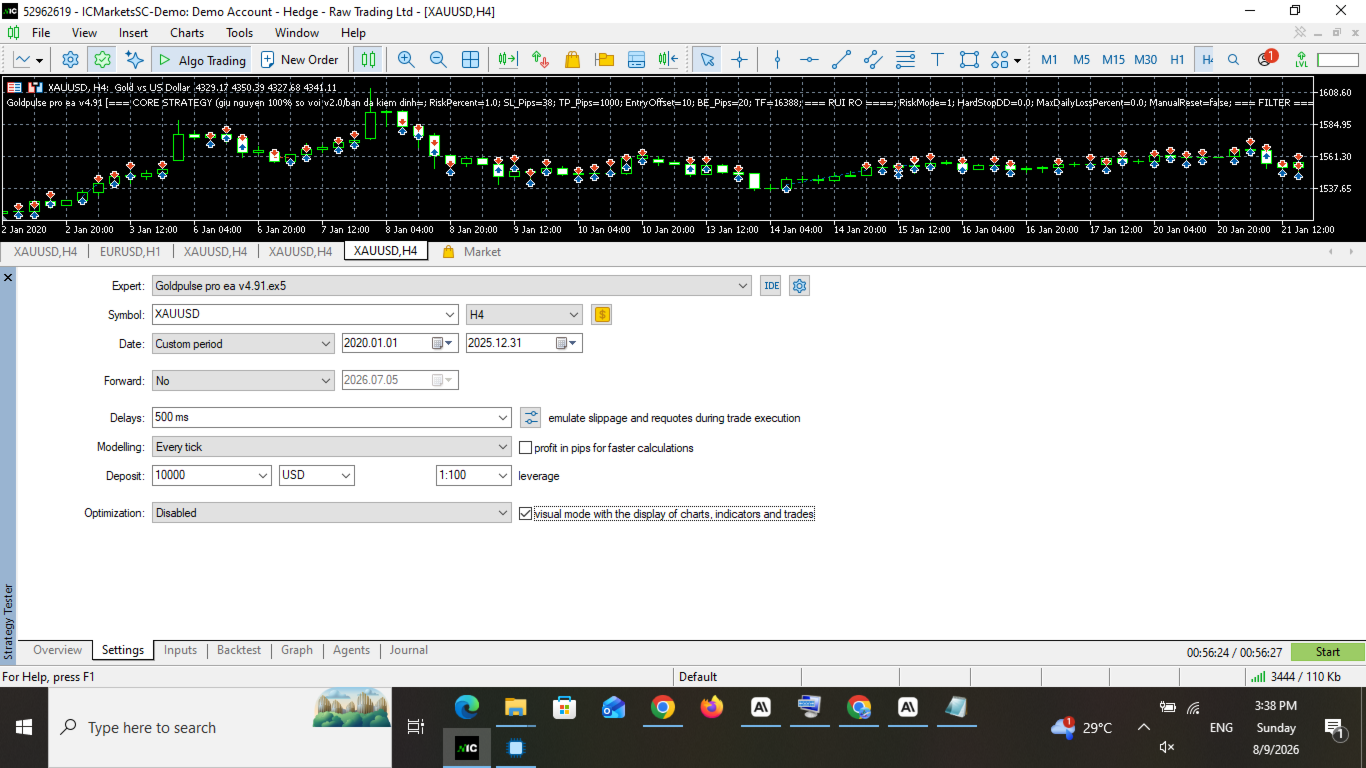Click the toolbar search magnifier icon
Image resolution: width=1366 pixels, height=768 pixels.
coord(1233,59)
